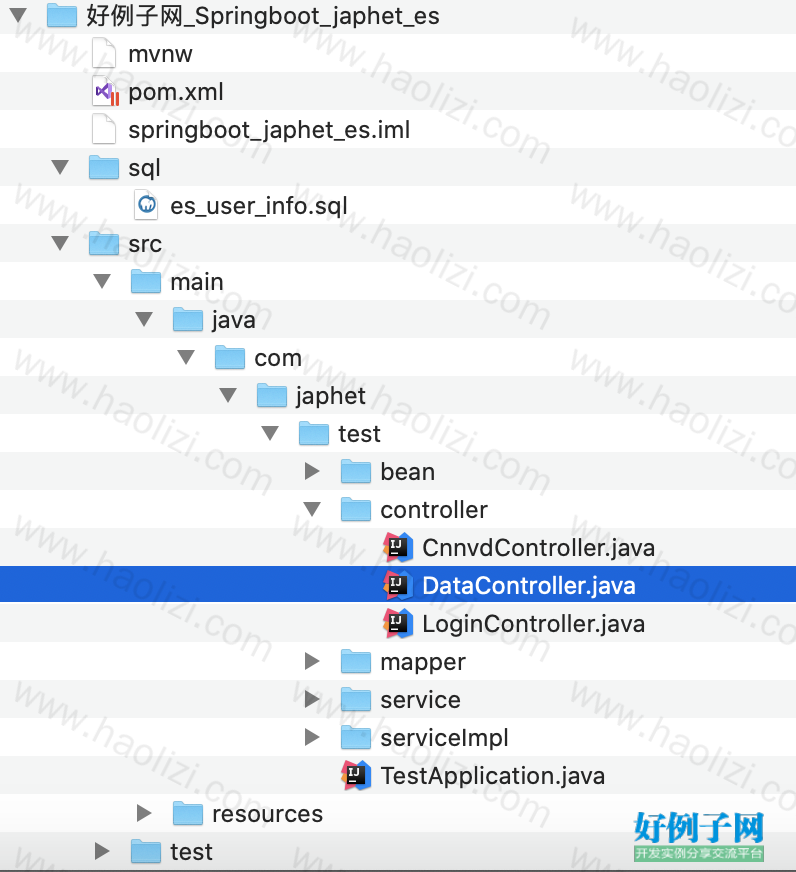The width and height of the screenshot is (796, 872).
Task: Click the pom.xml Visual Studio file icon
Action: tap(106, 91)
